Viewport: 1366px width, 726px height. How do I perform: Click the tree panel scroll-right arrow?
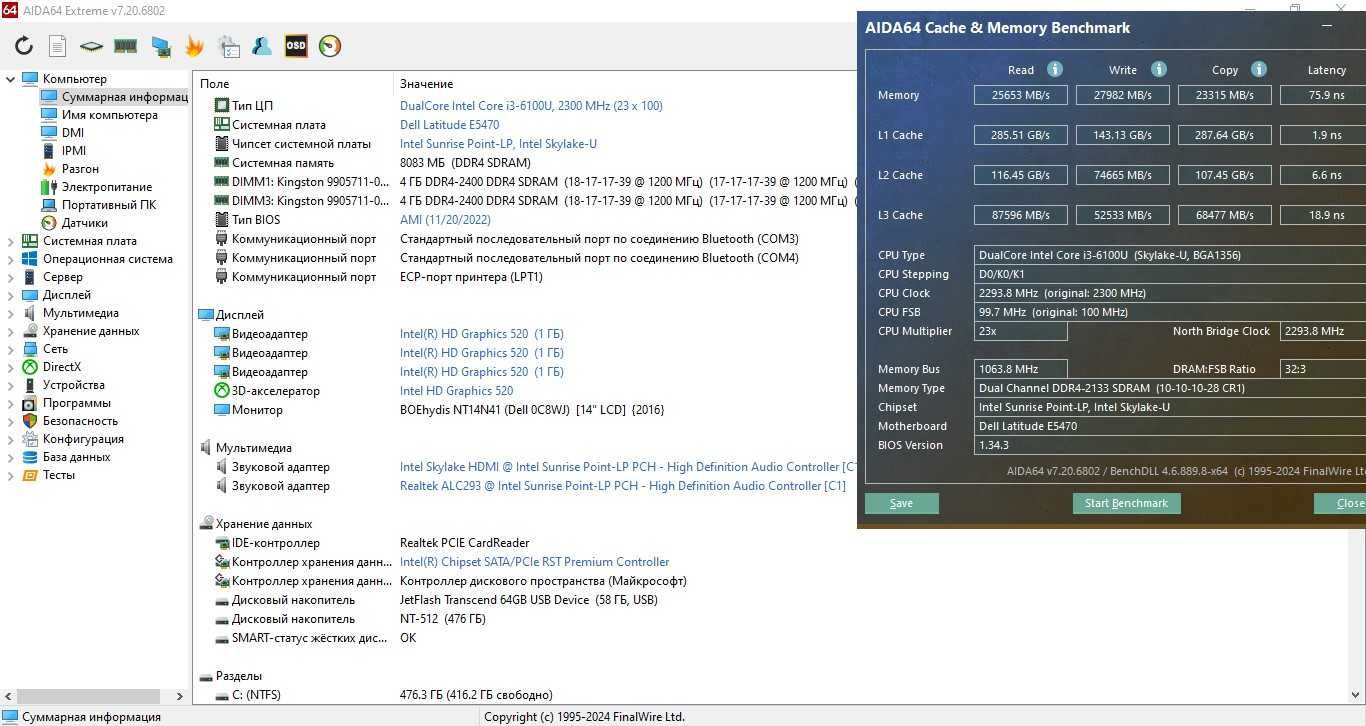pyautogui.click(x=180, y=696)
